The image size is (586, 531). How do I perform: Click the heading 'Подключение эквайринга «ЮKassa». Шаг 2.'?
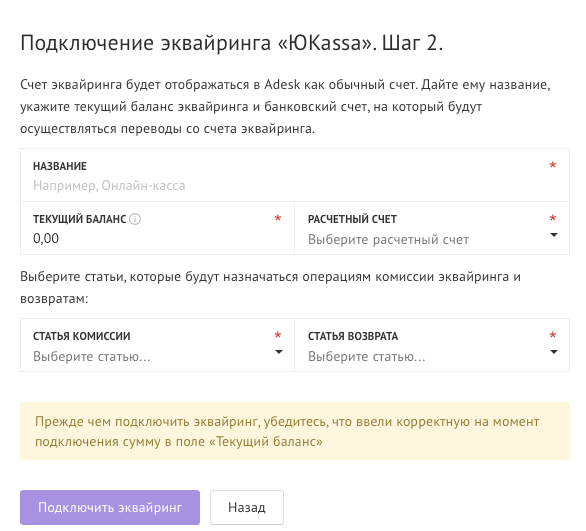[x=231, y=43]
